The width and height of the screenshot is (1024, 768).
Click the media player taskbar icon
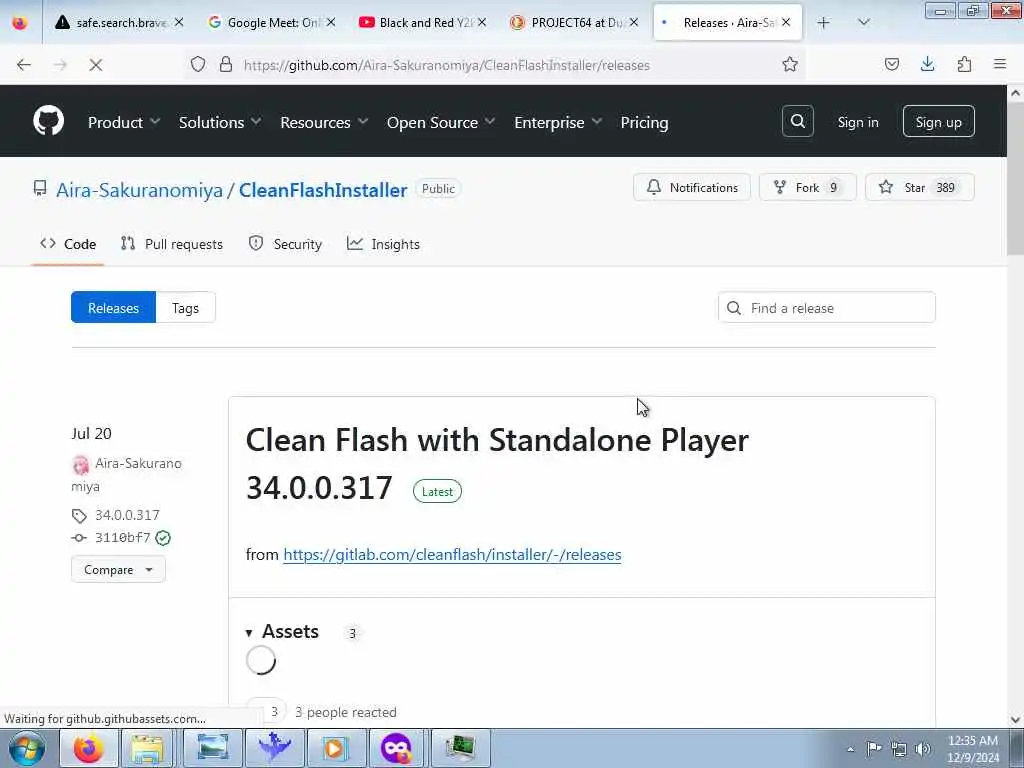click(x=334, y=748)
